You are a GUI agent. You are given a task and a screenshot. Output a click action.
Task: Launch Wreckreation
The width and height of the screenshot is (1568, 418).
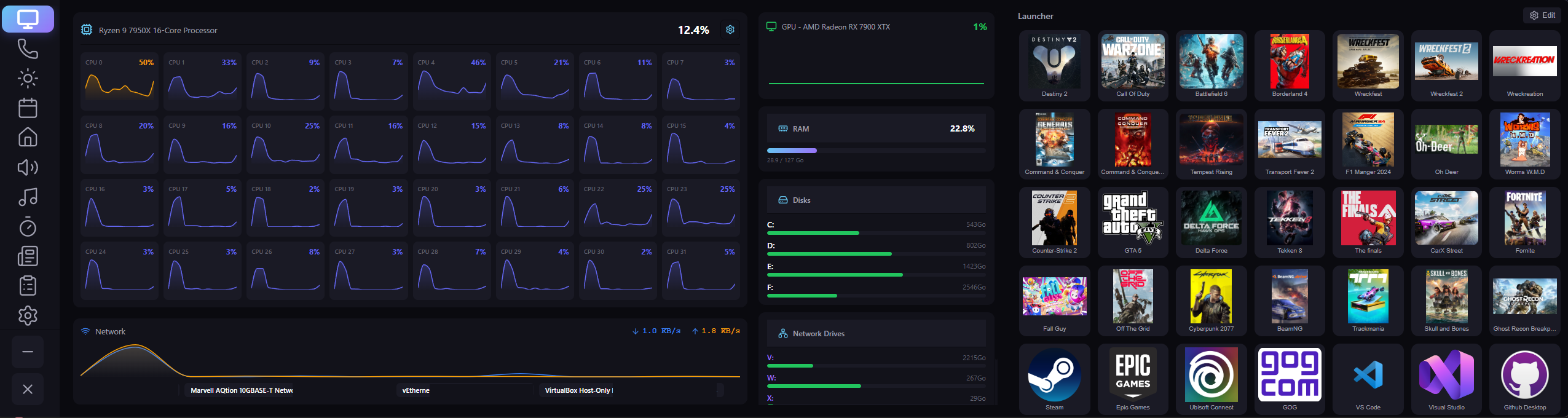point(1525,65)
